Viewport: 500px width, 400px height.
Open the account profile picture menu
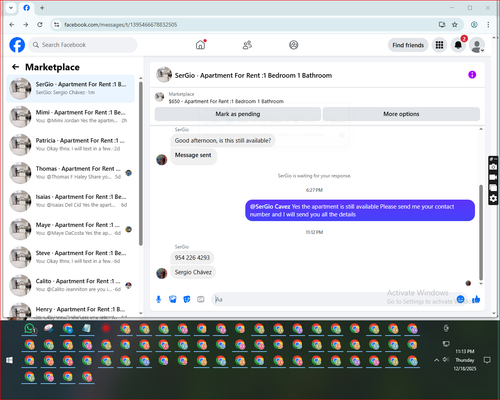click(477, 45)
